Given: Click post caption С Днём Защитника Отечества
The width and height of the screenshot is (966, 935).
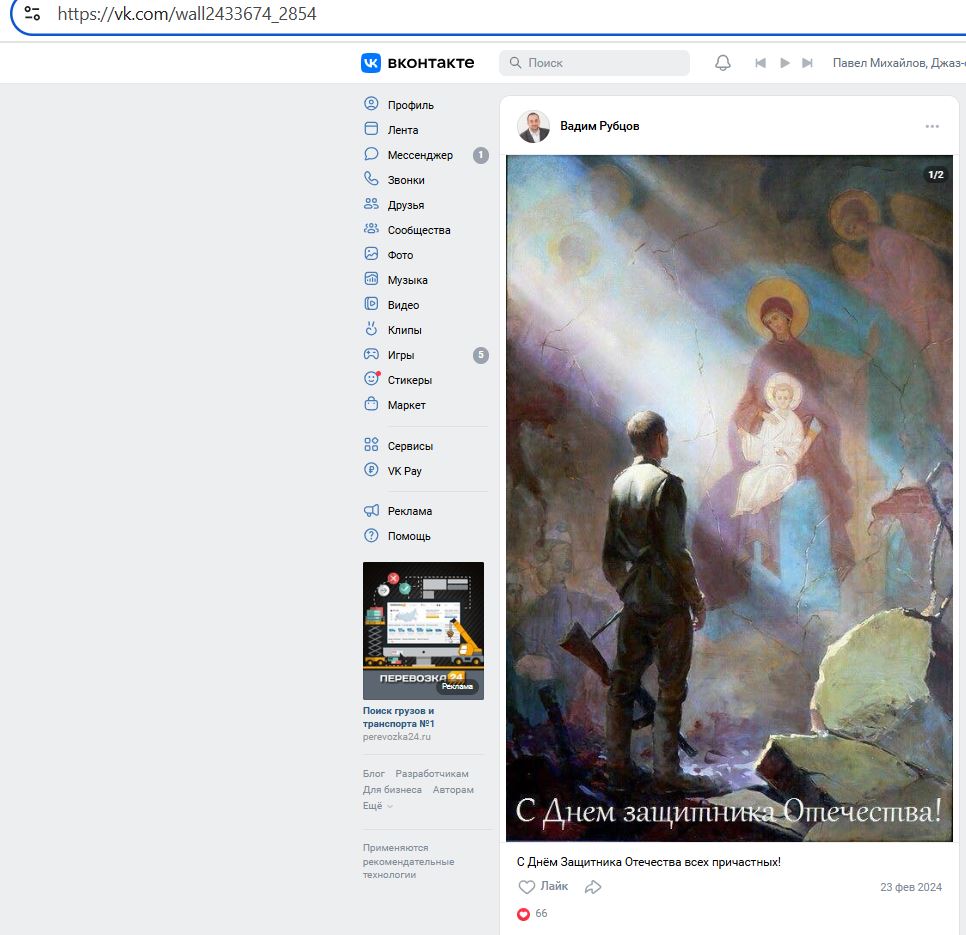Looking at the screenshot, I should [649, 862].
